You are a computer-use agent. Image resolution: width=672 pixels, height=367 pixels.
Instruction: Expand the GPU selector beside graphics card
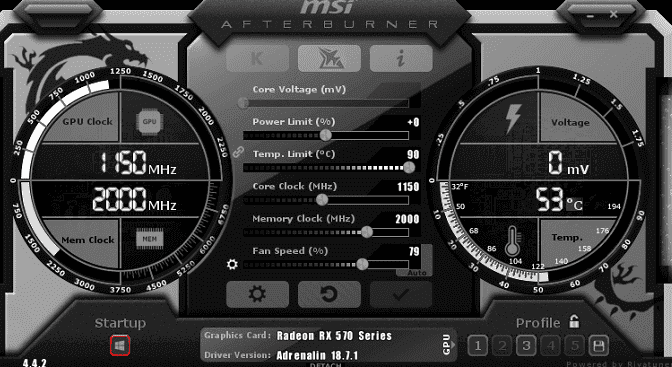pyautogui.click(x=447, y=345)
